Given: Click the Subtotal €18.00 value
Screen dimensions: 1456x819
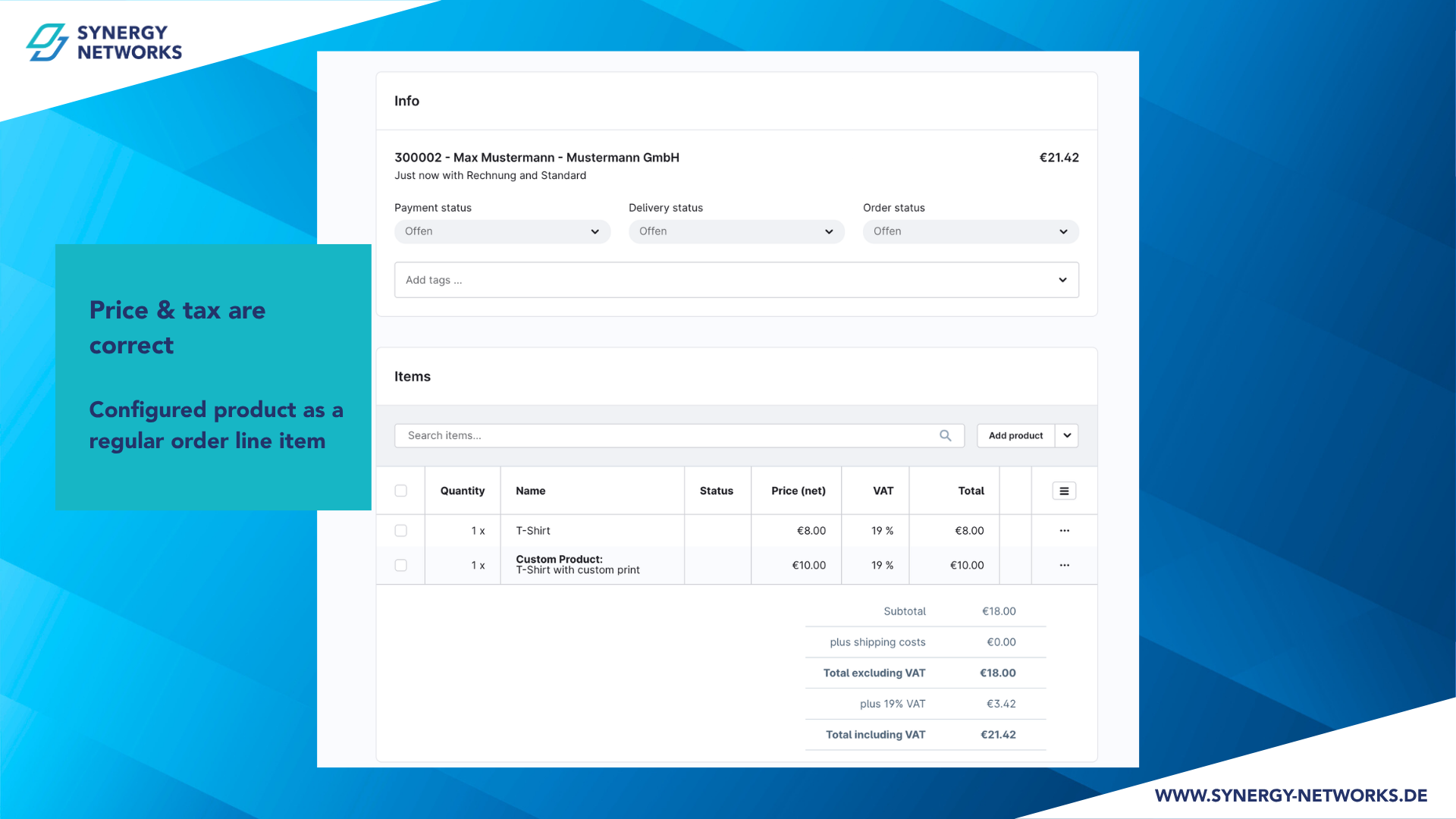Looking at the screenshot, I should pyautogui.click(x=999, y=611).
